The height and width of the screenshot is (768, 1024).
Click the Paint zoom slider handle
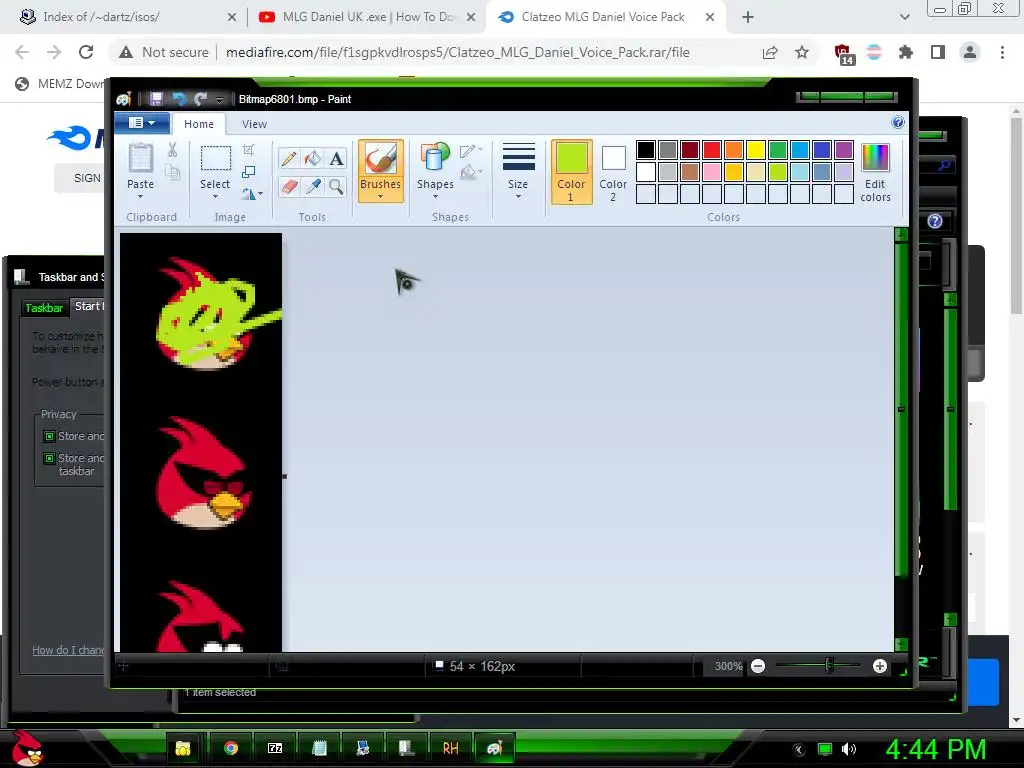click(x=829, y=665)
